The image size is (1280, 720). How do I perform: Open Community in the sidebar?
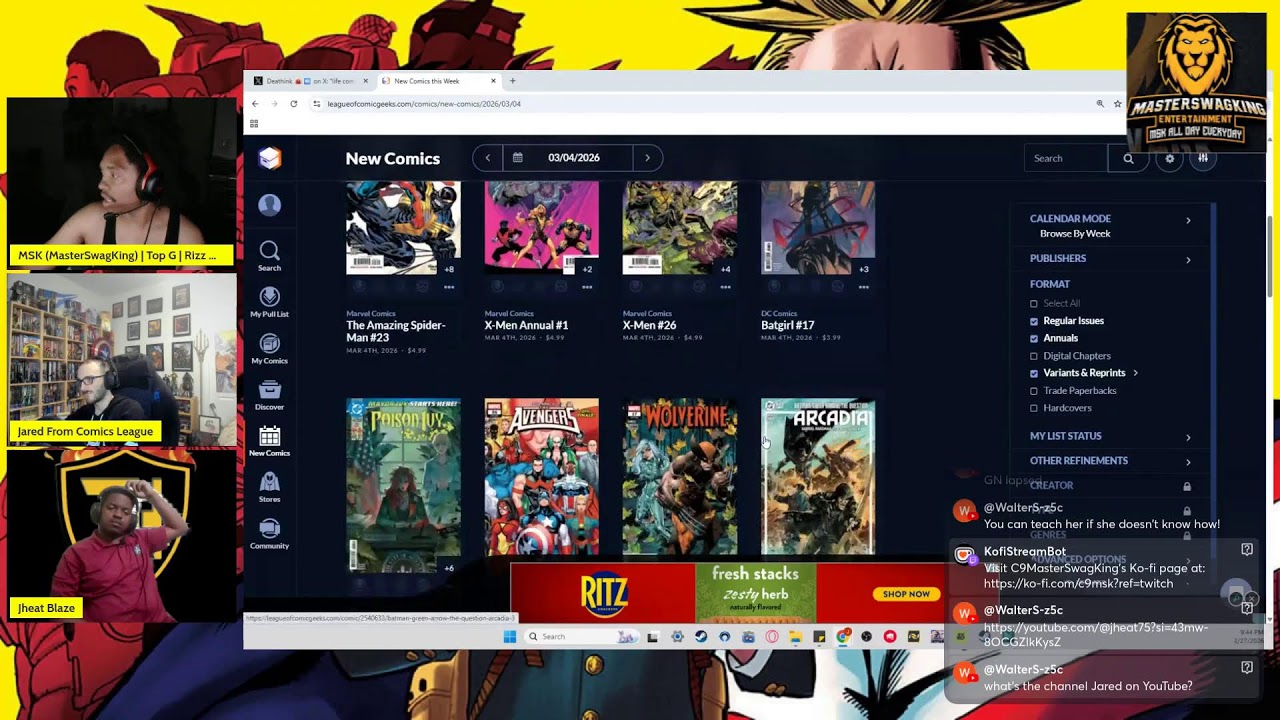270,534
